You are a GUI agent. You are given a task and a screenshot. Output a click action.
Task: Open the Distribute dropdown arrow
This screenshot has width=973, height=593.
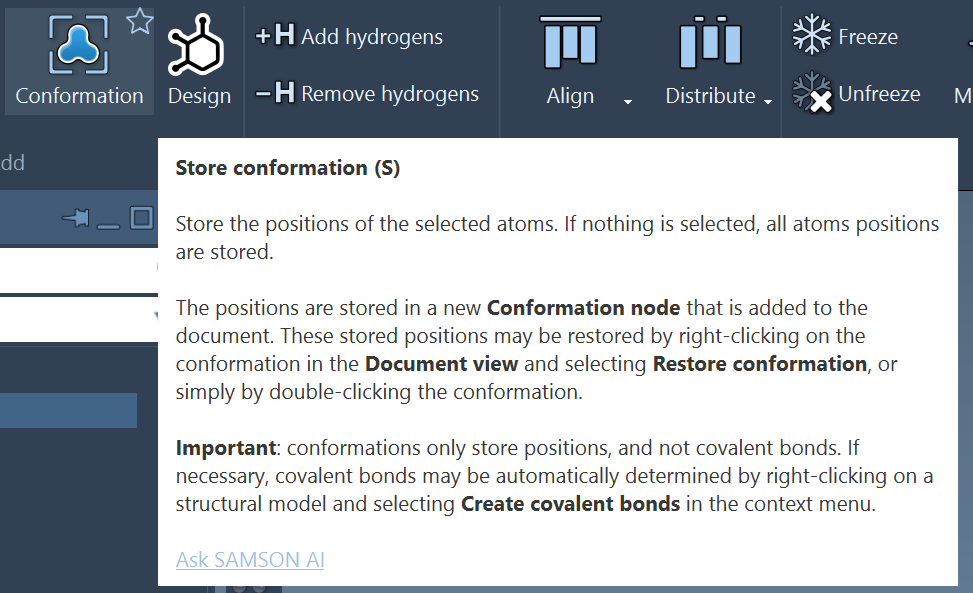[768, 101]
